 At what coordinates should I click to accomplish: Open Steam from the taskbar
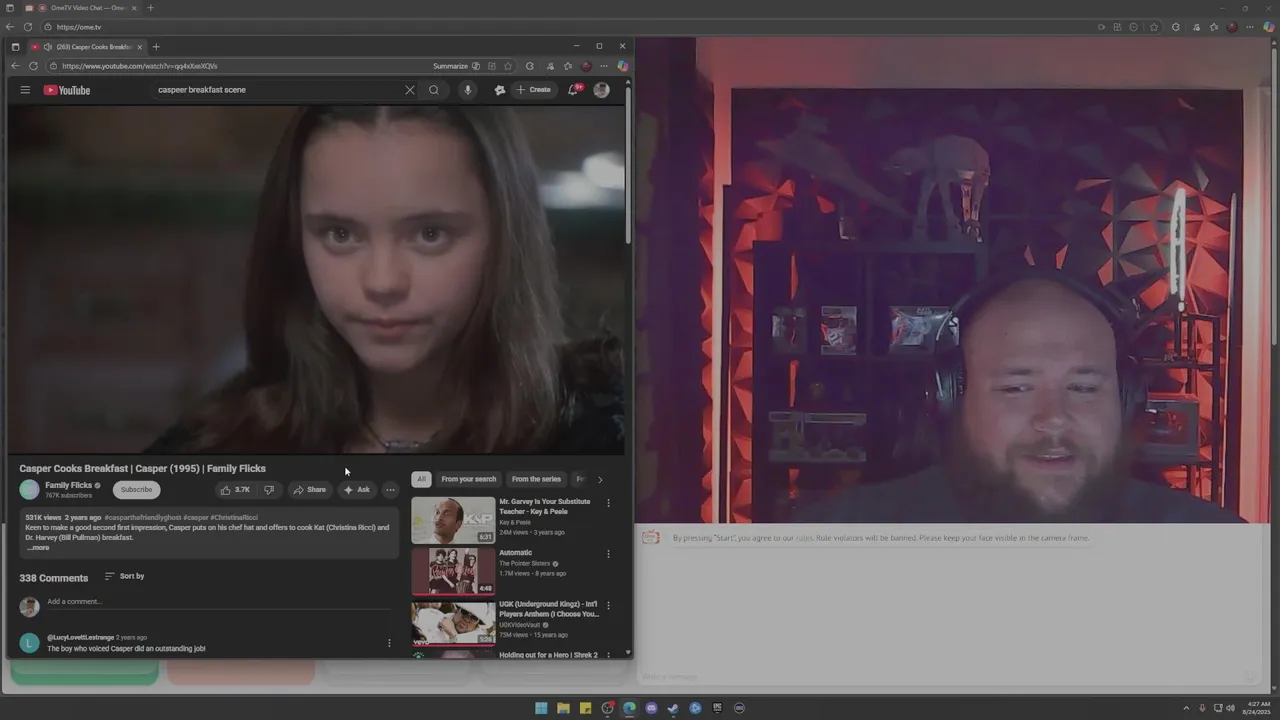click(x=673, y=708)
